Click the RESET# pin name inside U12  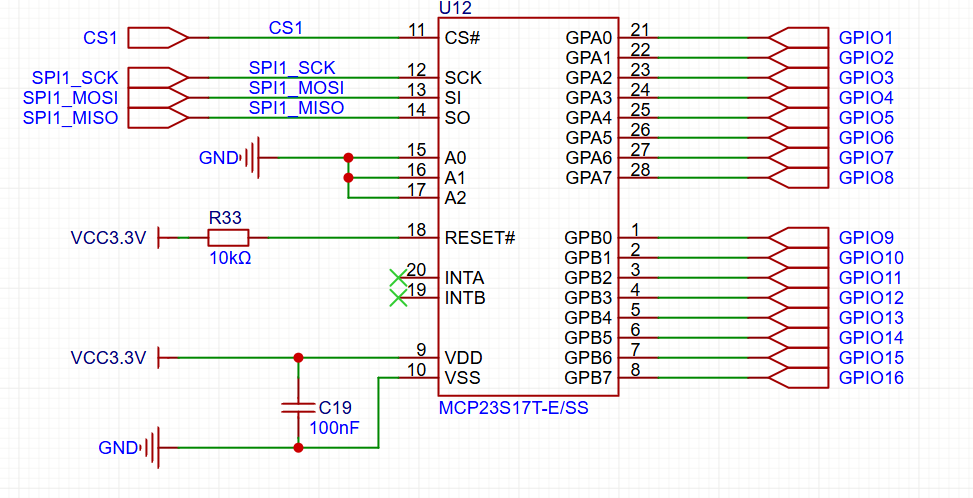480,238
